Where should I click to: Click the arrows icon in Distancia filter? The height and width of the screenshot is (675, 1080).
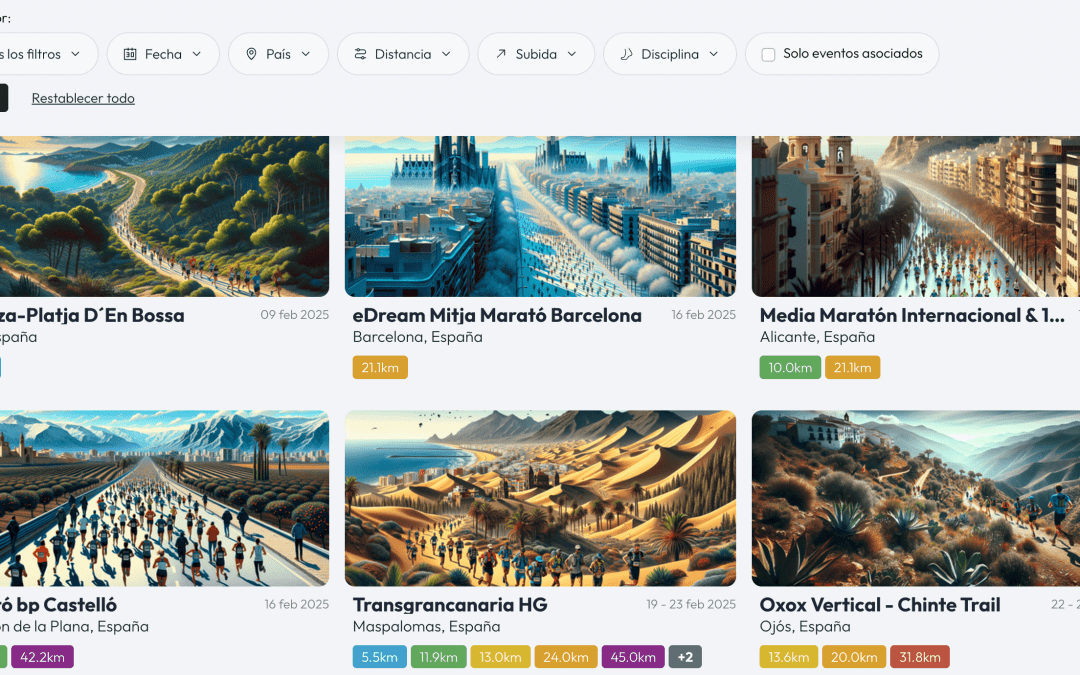point(360,54)
